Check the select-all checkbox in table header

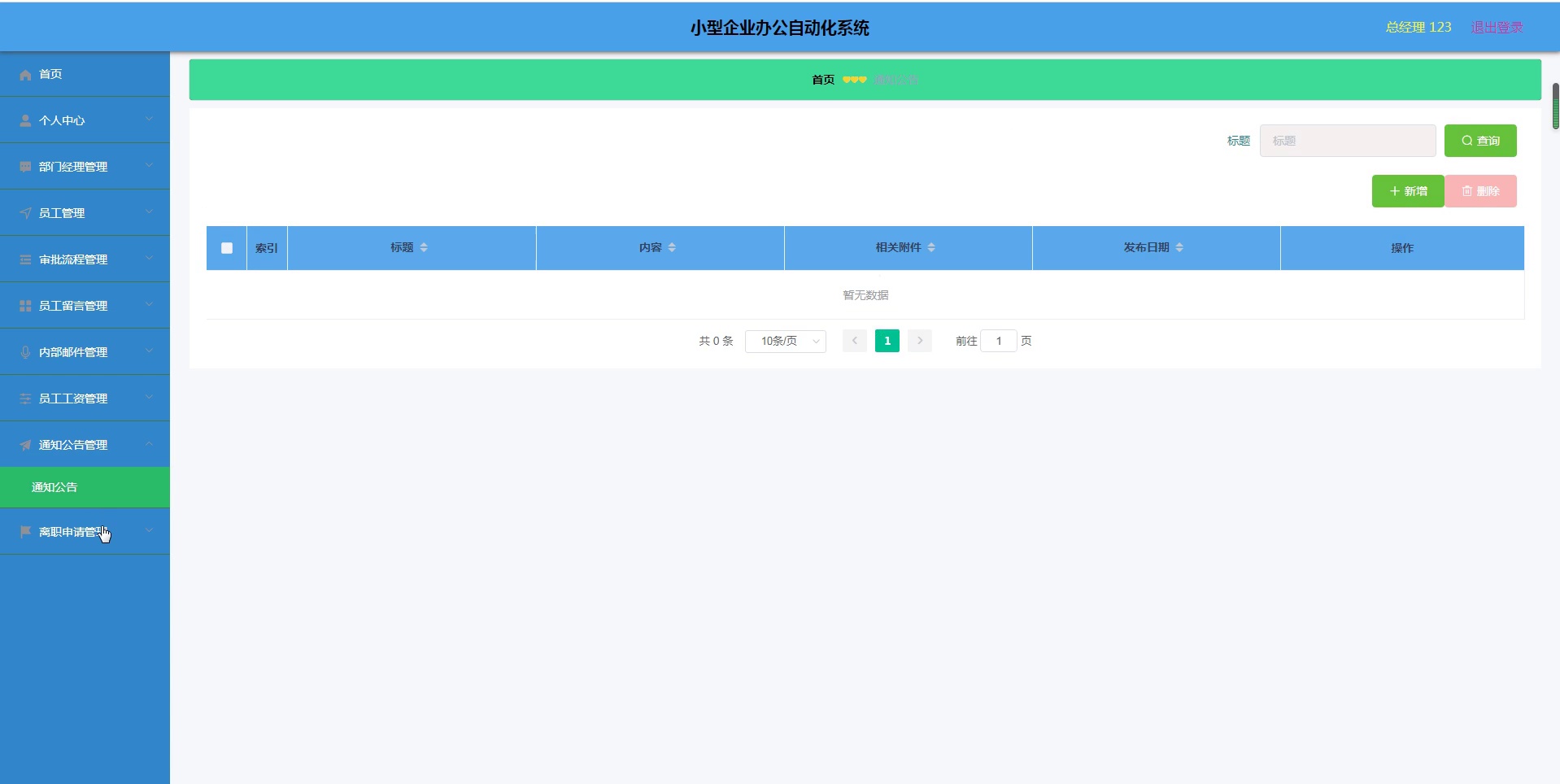(x=226, y=248)
